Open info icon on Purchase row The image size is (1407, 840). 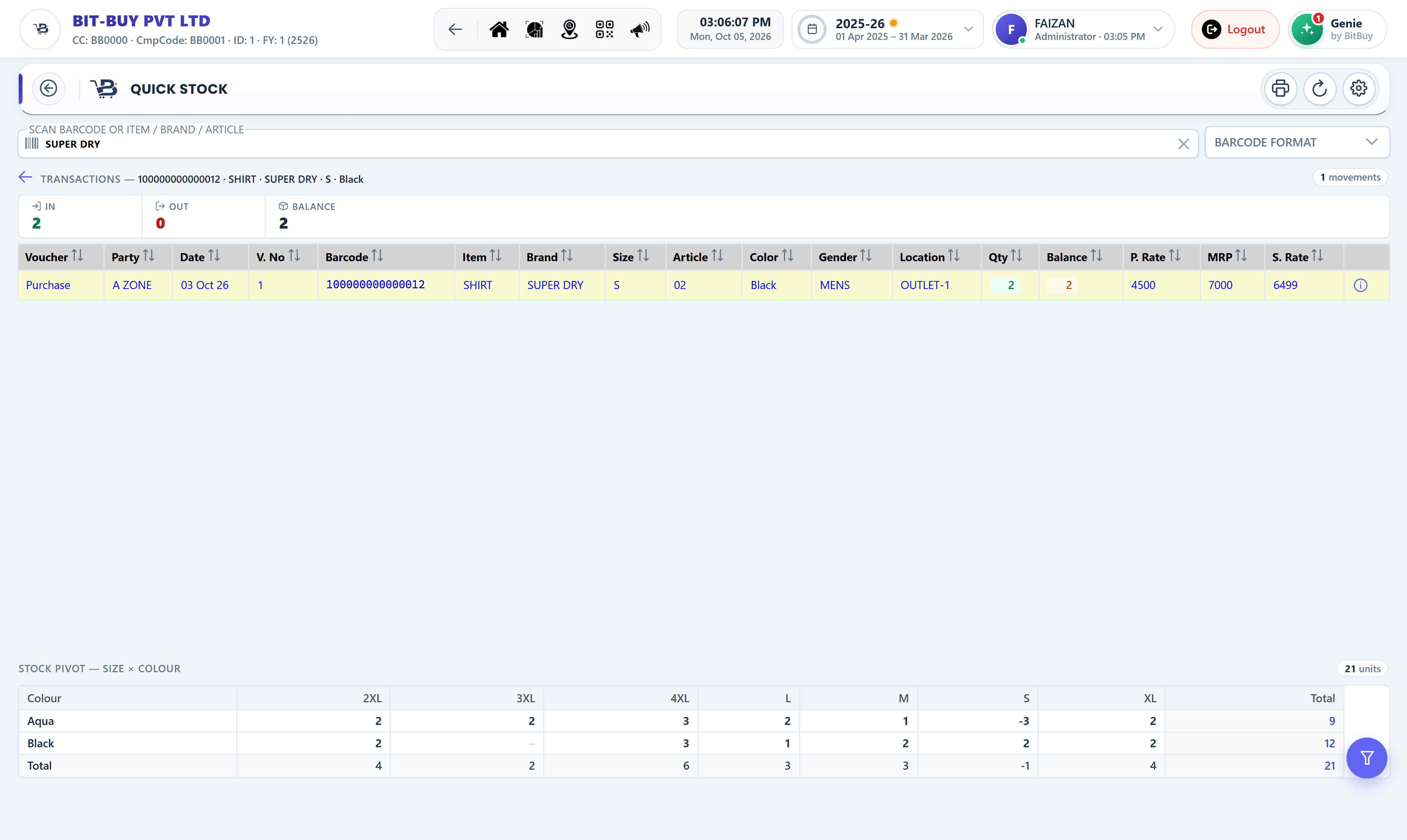coord(1360,285)
